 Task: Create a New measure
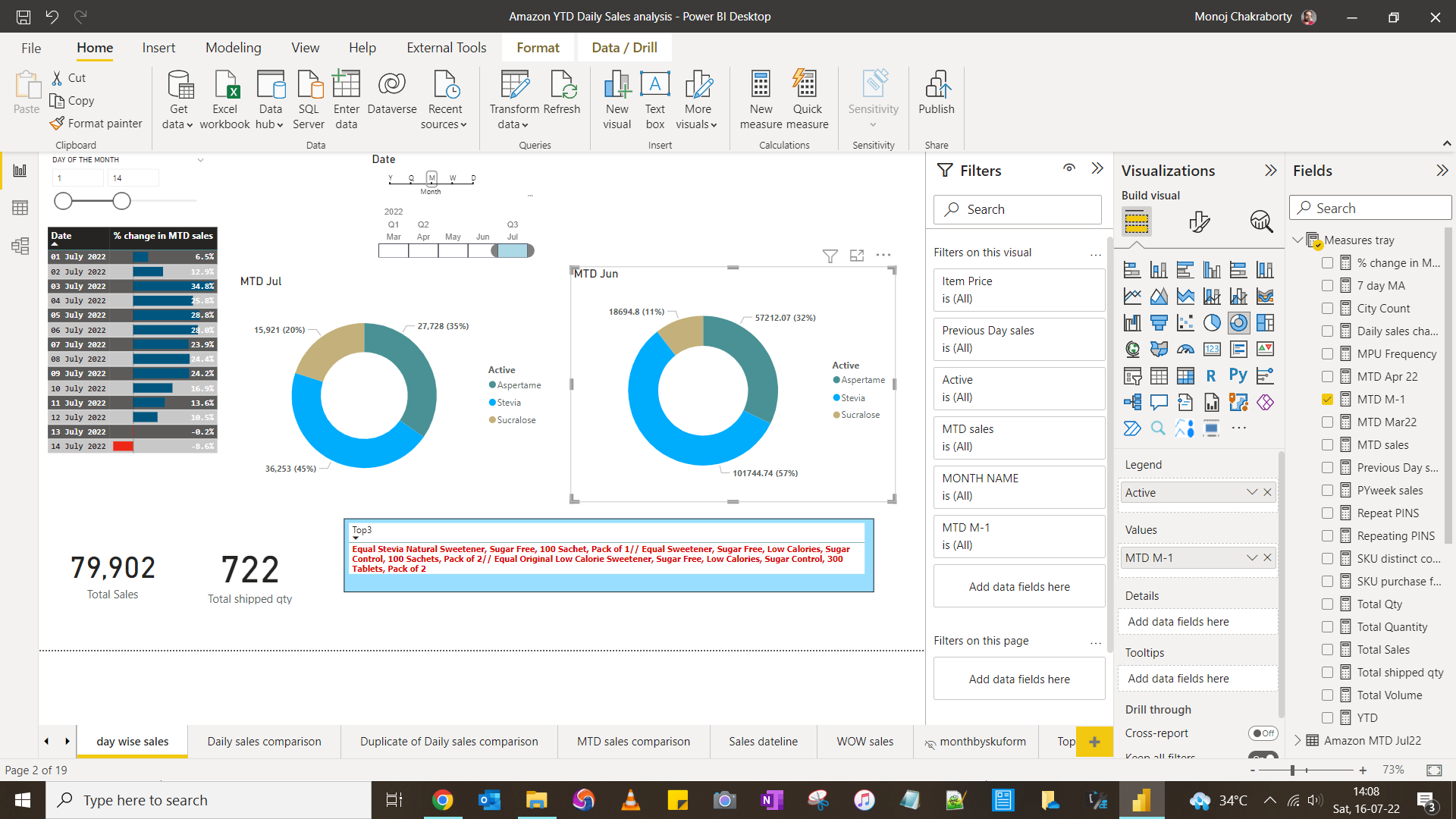point(761,100)
